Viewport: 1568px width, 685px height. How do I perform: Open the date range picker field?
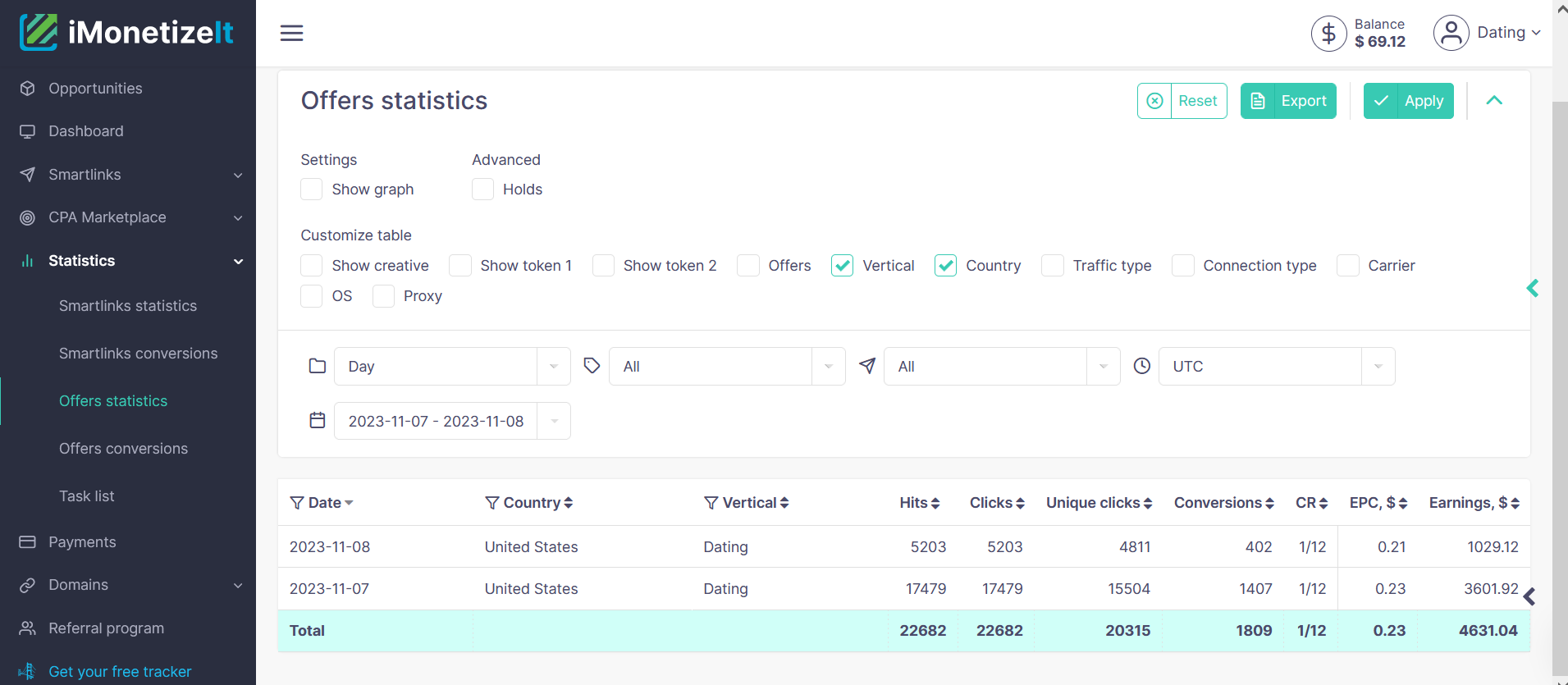452,421
